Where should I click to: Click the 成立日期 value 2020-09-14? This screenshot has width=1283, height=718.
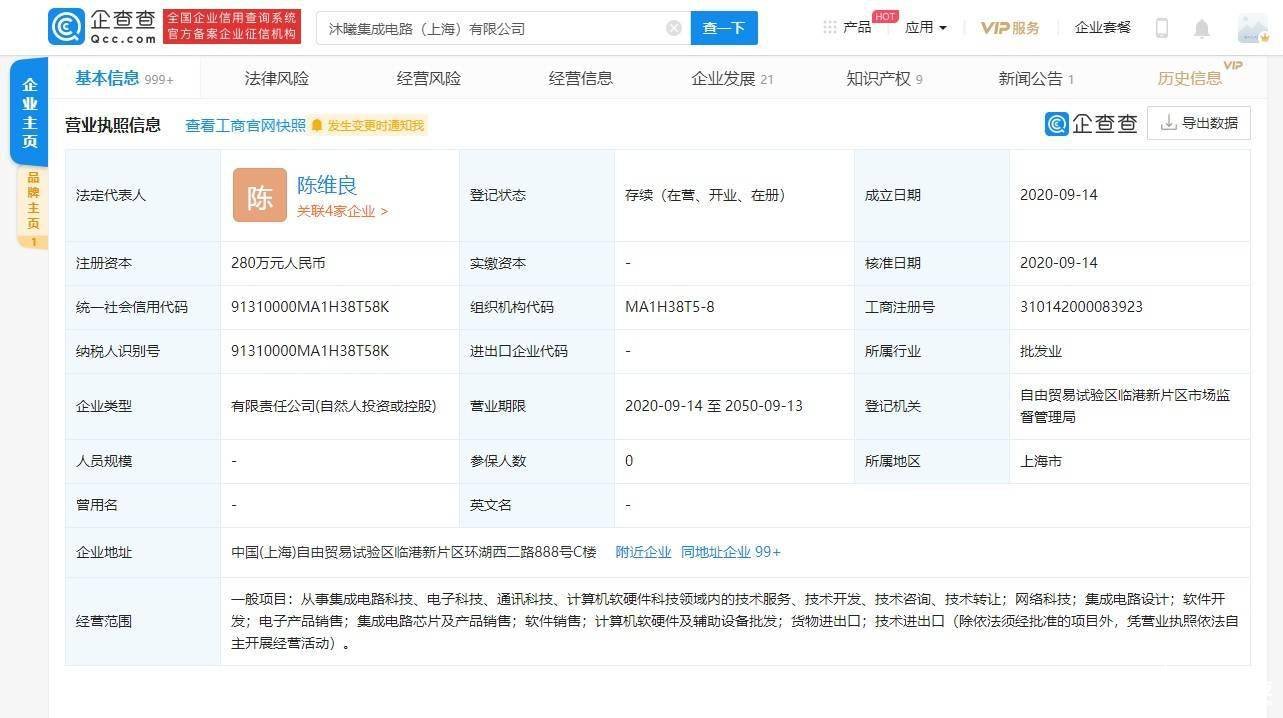(1059, 195)
